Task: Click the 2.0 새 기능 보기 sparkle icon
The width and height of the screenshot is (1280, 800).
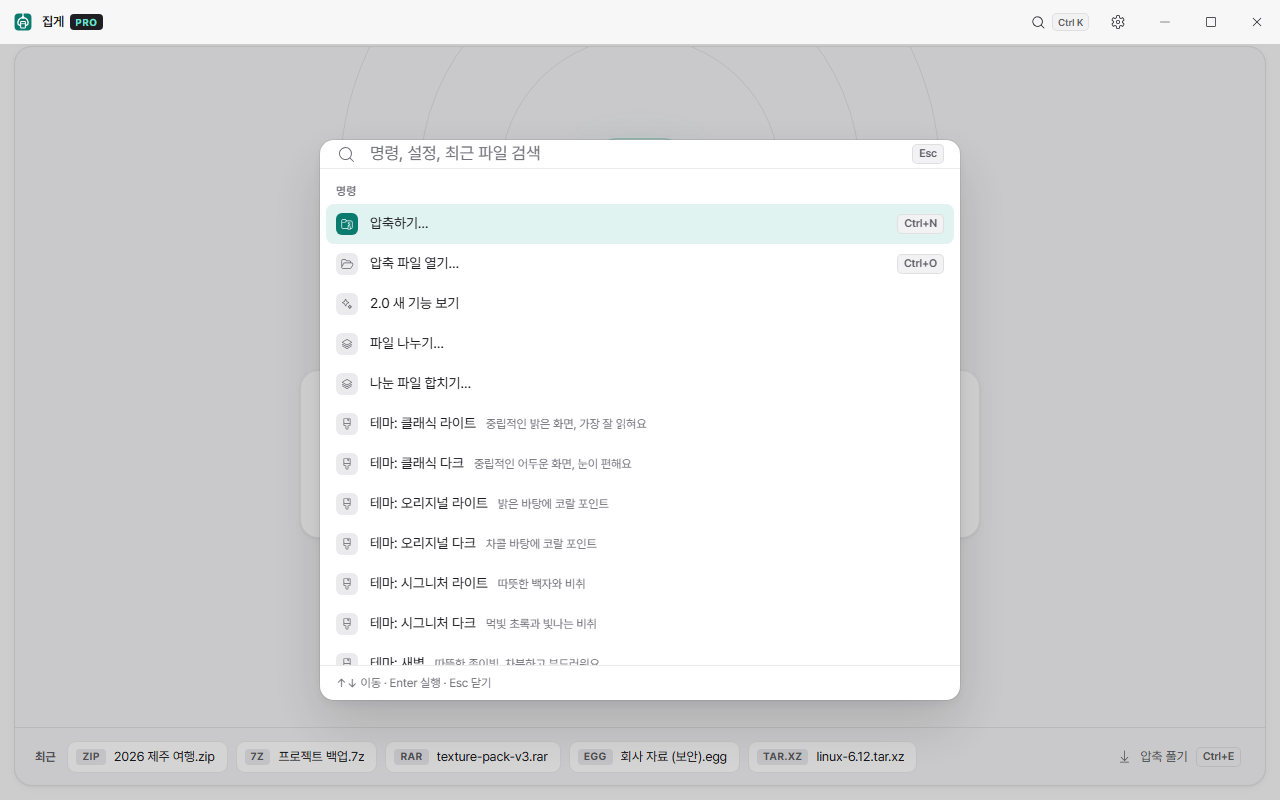Action: [x=347, y=304]
